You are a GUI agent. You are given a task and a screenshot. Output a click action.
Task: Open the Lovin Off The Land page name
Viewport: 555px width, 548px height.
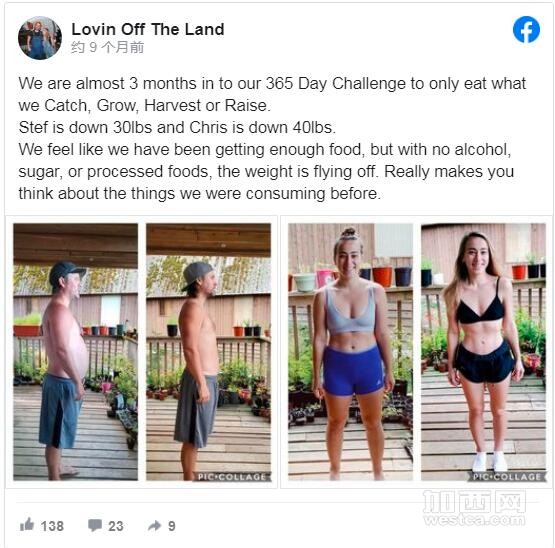[x=148, y=29]
